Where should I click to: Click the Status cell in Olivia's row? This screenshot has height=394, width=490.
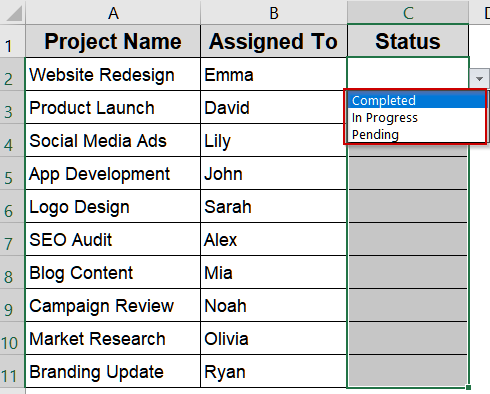[x=408, y=338]
